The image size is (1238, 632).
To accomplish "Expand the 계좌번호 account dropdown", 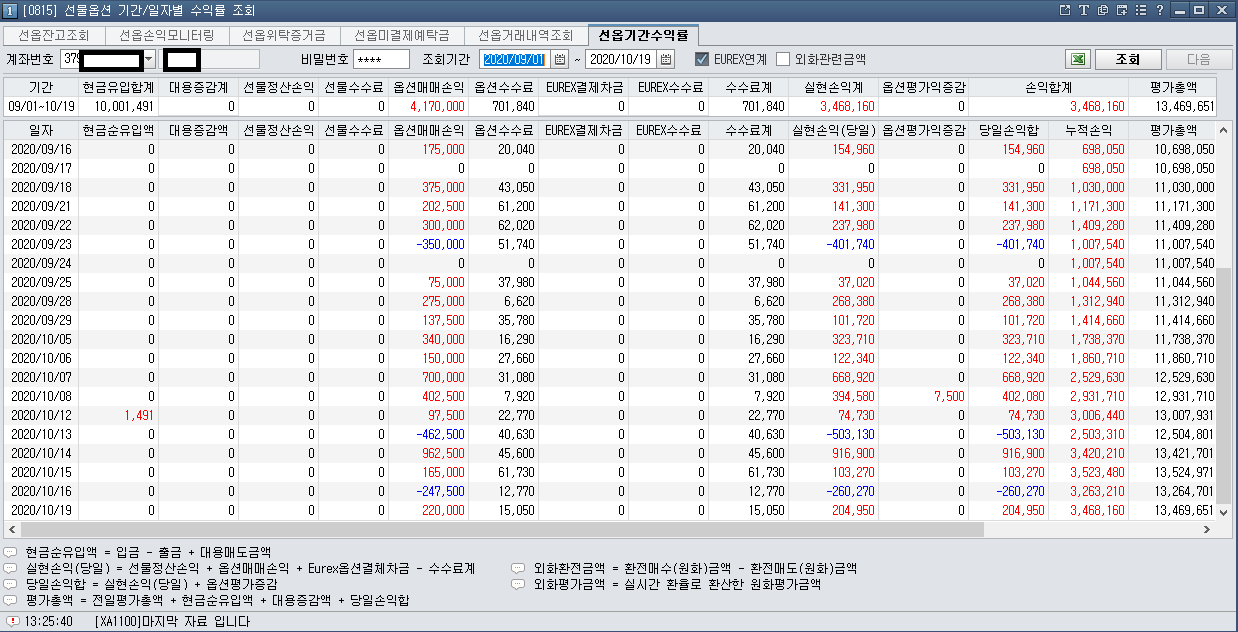I will [150, 59].
